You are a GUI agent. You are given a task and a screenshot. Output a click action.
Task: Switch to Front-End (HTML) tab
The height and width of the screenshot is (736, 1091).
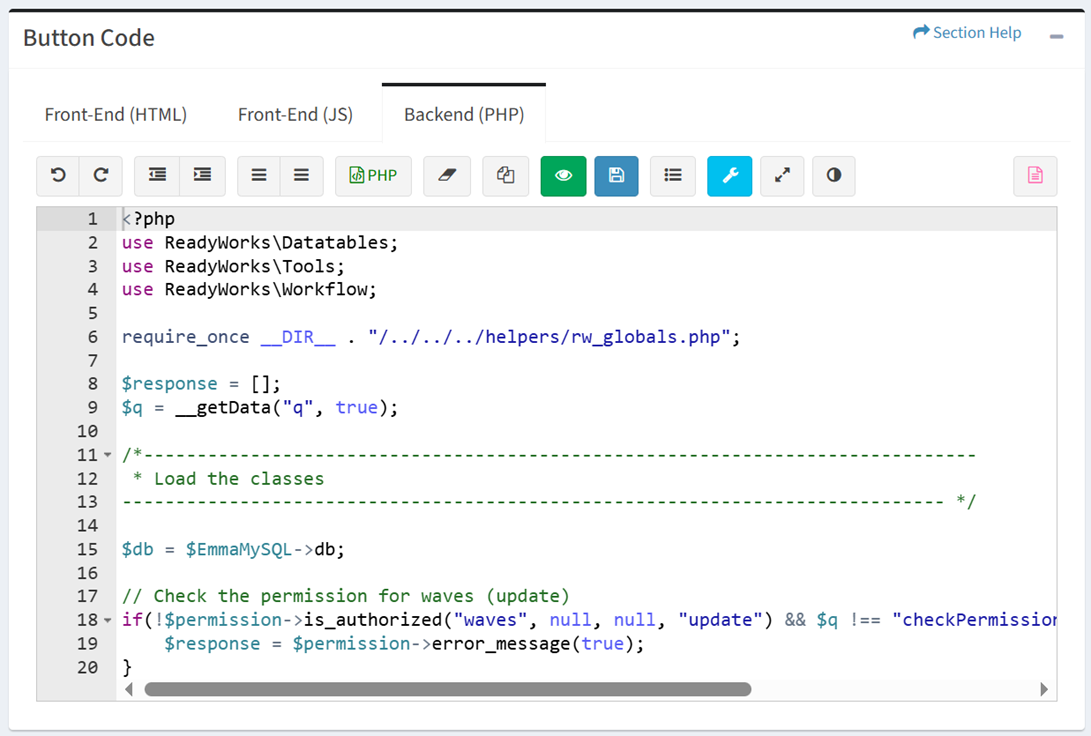pos(116,114)
